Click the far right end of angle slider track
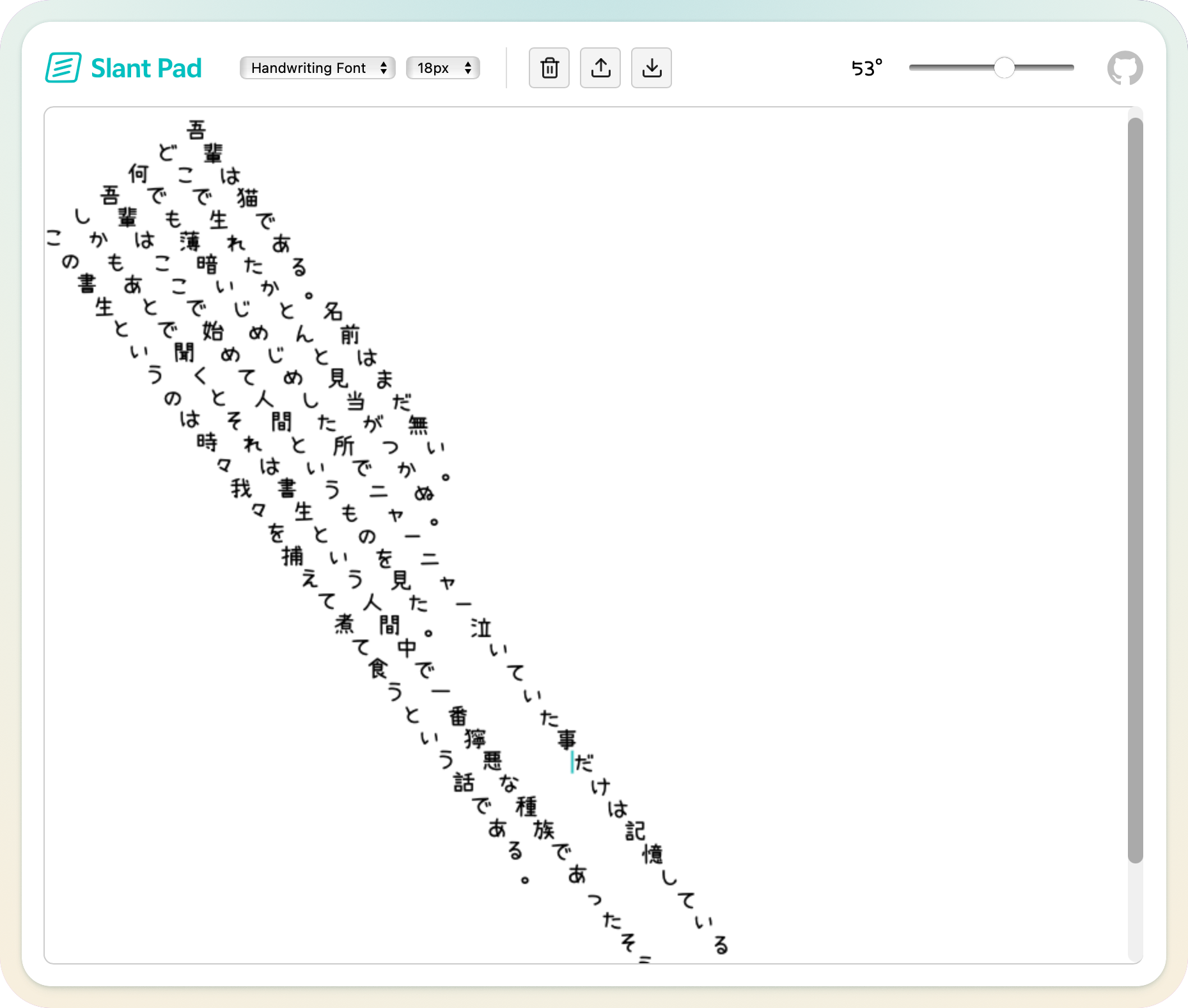The image size is (1188, 1008). coord(1071,68)
